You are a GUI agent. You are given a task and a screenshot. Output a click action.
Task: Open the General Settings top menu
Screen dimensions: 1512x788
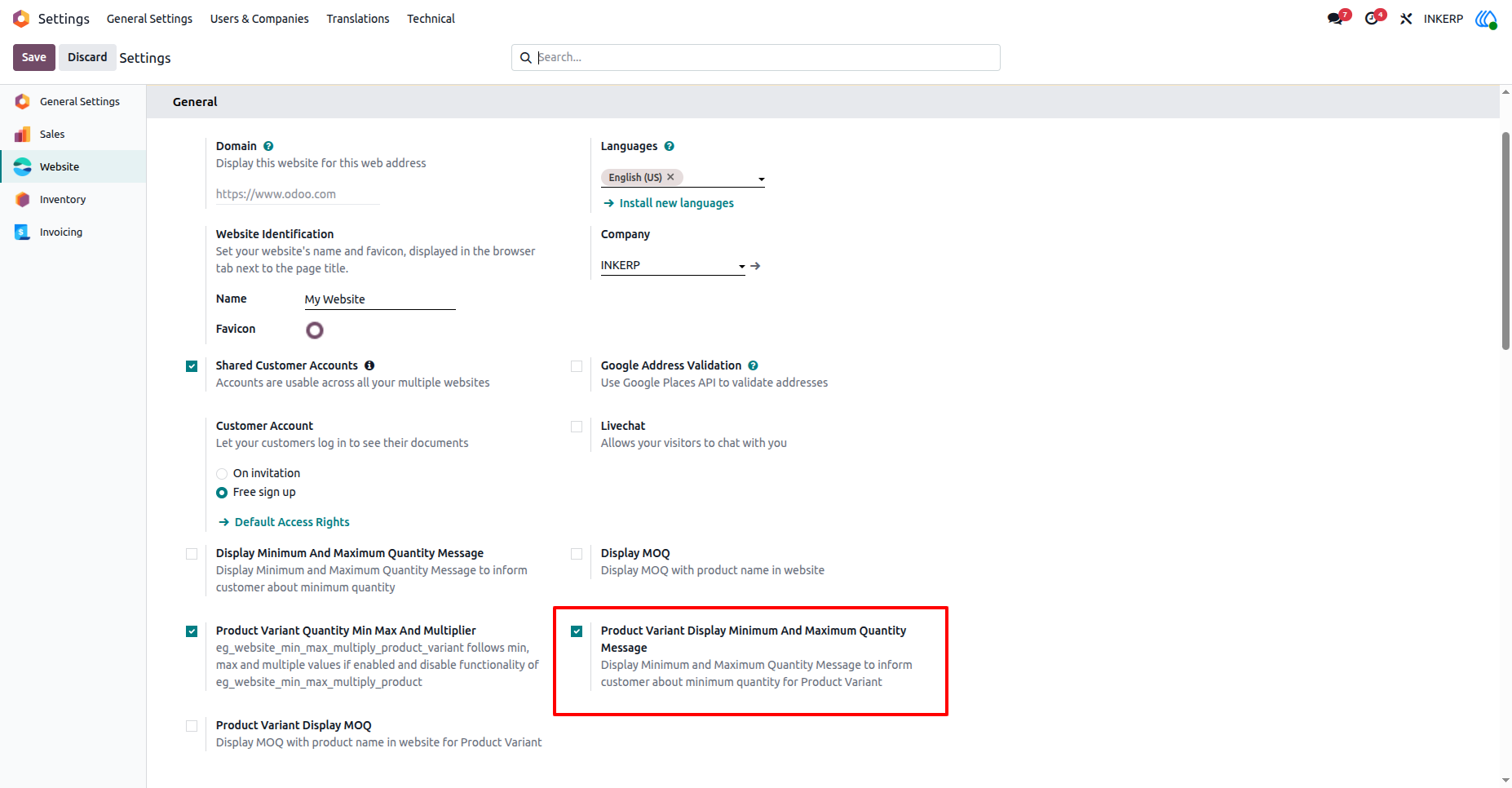pyautogui.click(x=149, y=19)
